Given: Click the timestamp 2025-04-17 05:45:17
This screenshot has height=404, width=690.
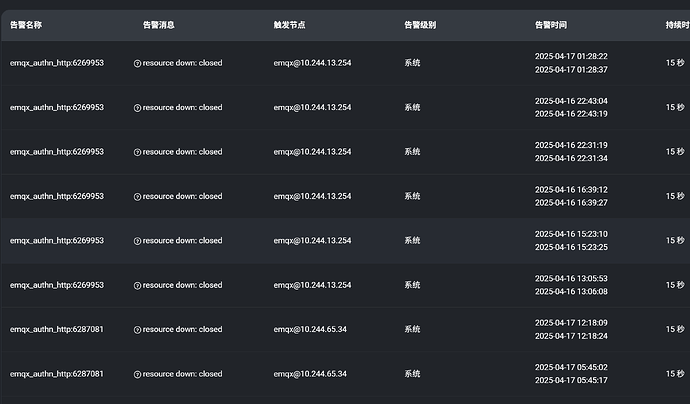Looking at the screenshot, I should [571, 381].
